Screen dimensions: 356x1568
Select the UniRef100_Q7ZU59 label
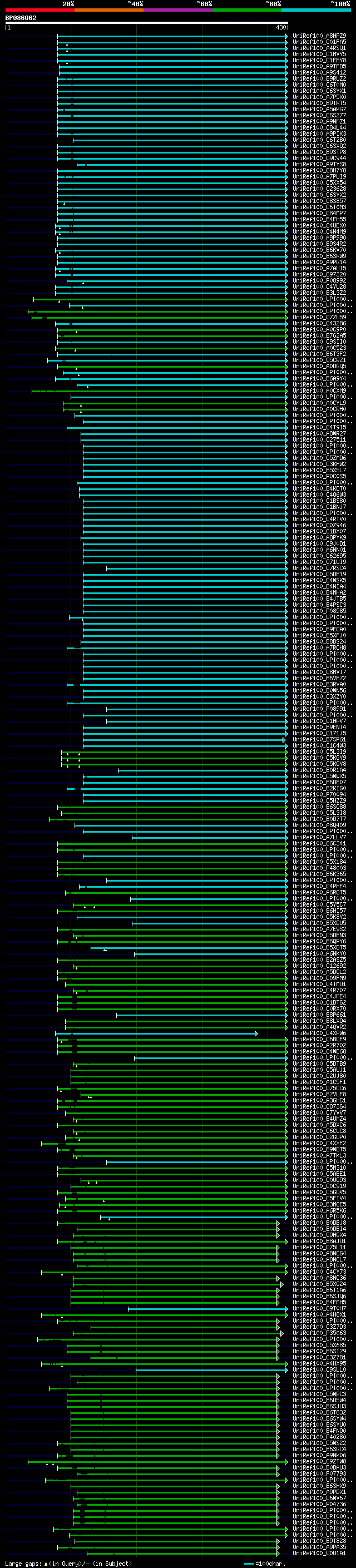(x=319, y=317)
